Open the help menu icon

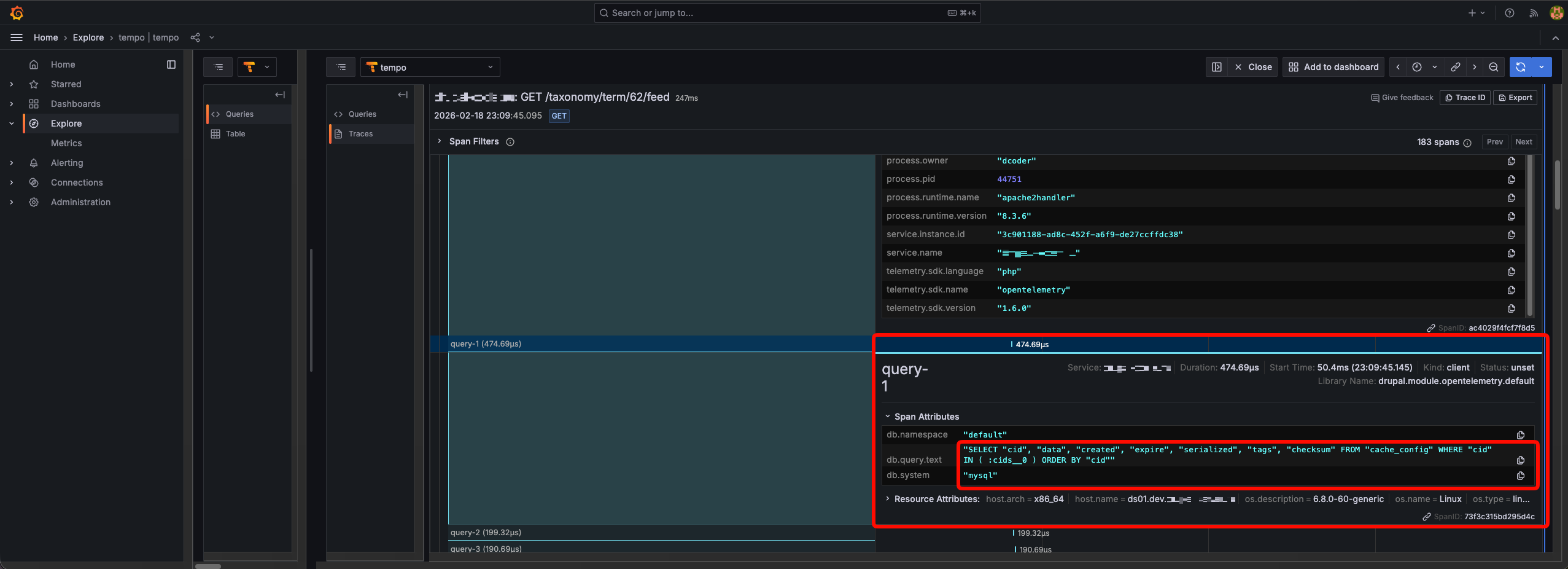pyautogui.click(x=1509, y=13)
